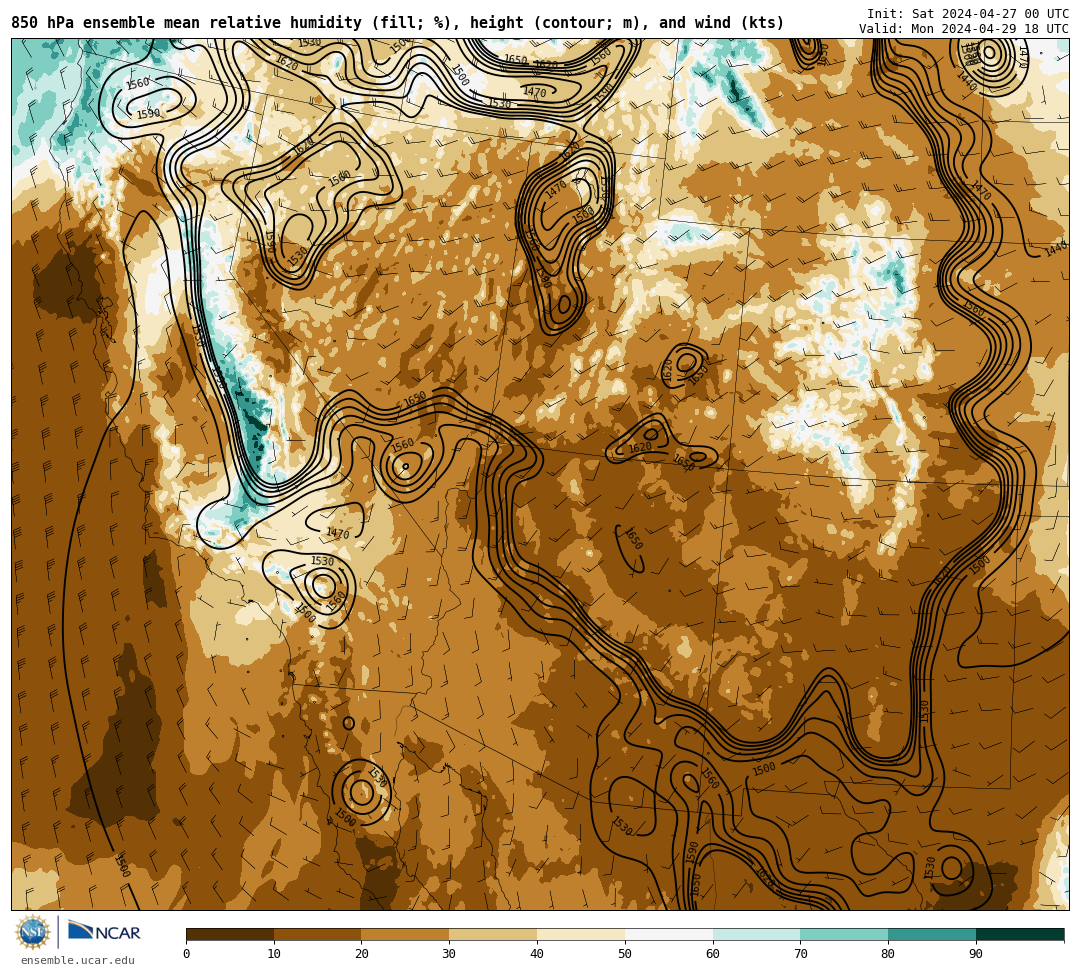1080x973 pixels.
Task: Pick the darkest brown 0–10 colorbar segment
Action: pyautogui.click(x=230, y=934)
